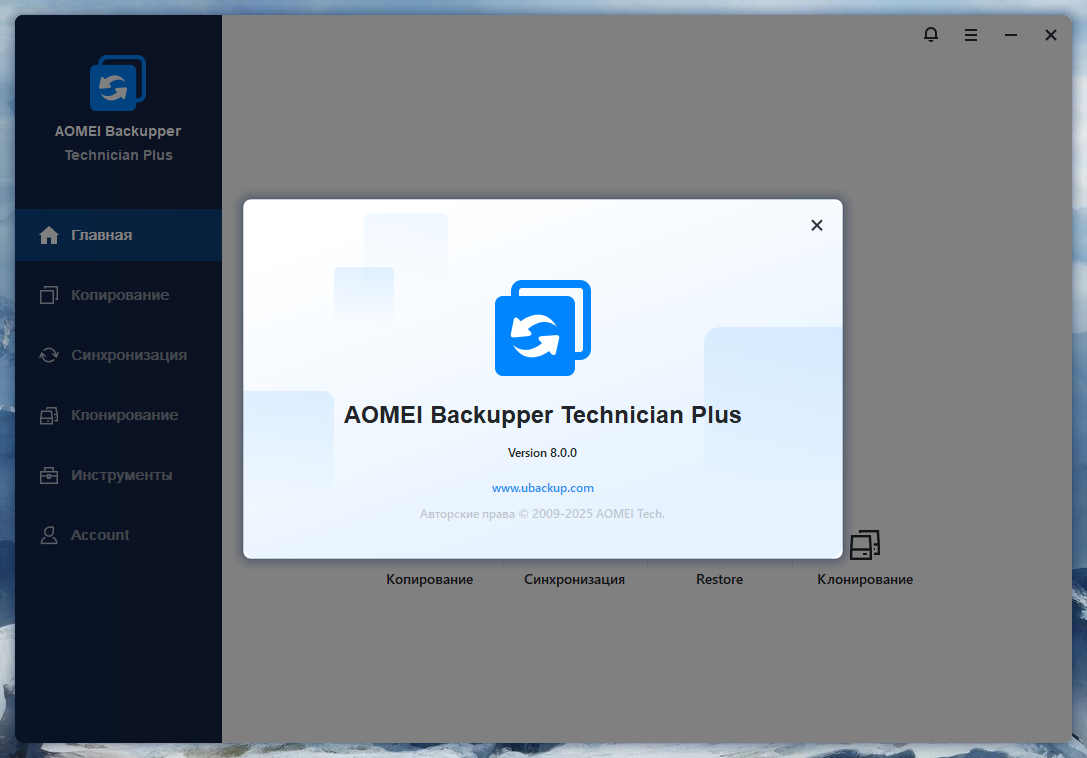Click the AOMEI Backupper name in sidebar

coord(118,131)
